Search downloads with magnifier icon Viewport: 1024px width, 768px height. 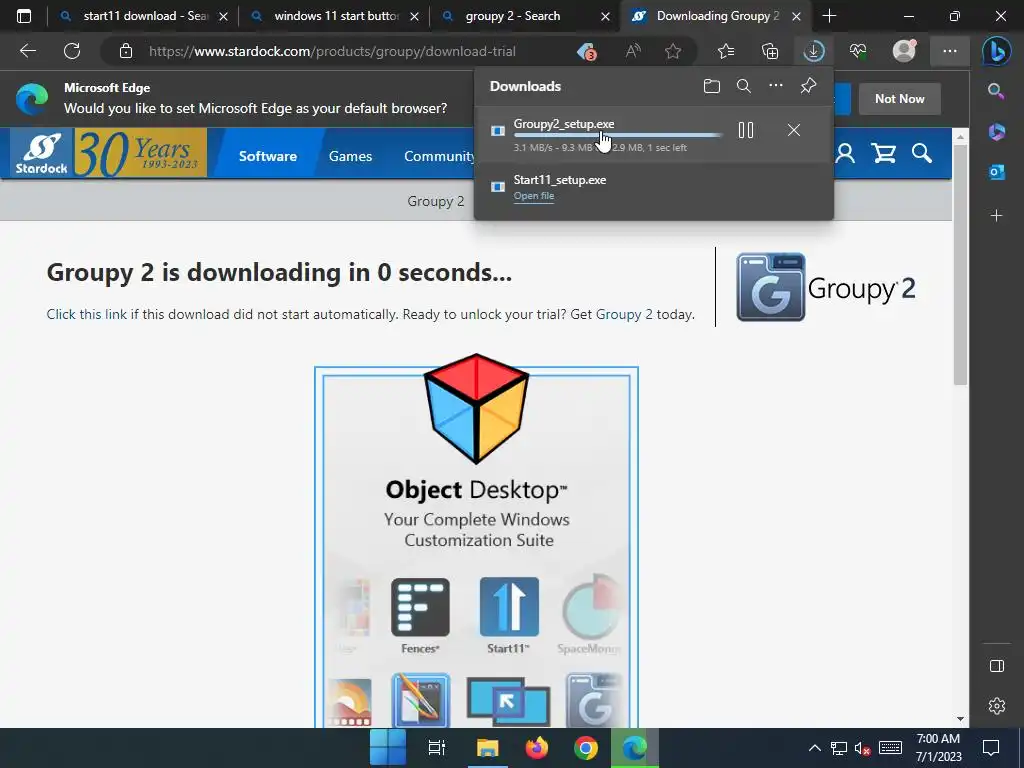point(744,86)
